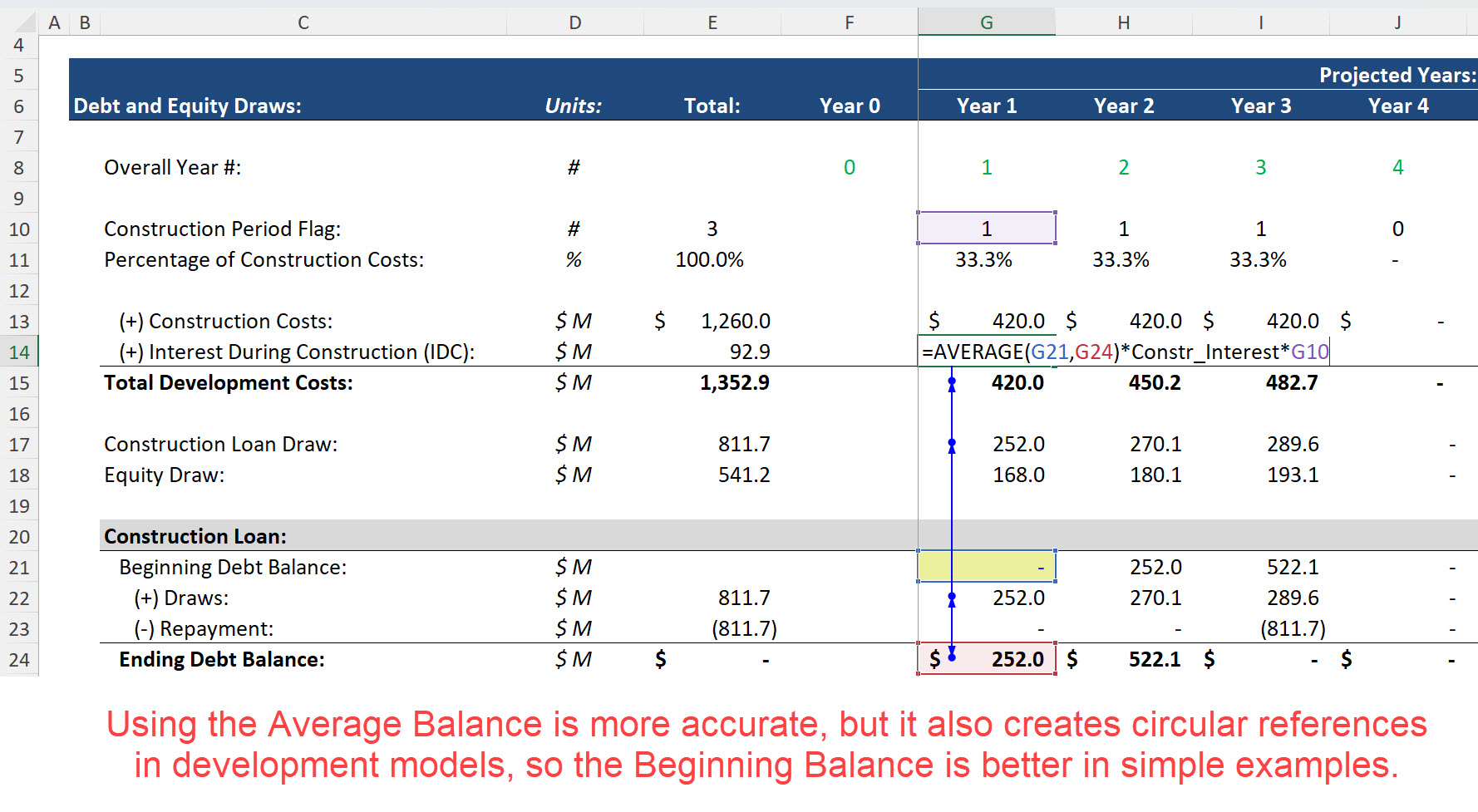Select Construction Loan Draw Year 1 value 252.0

[x=1018, y=444]
